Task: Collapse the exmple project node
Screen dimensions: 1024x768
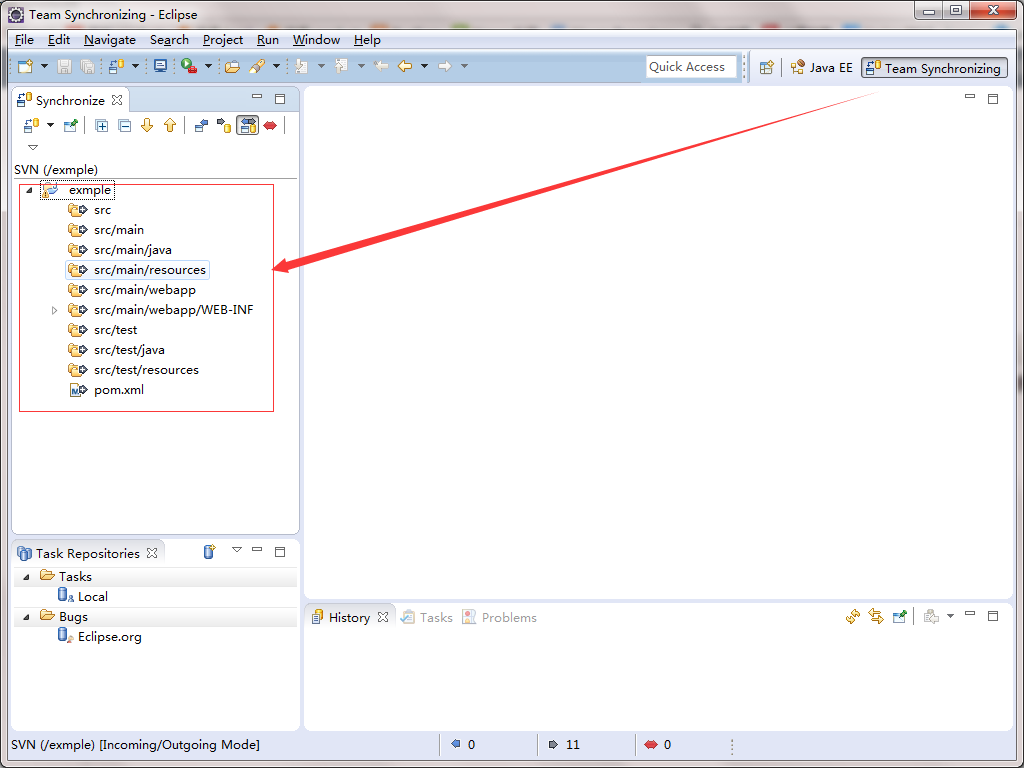Action: point(29,191)
